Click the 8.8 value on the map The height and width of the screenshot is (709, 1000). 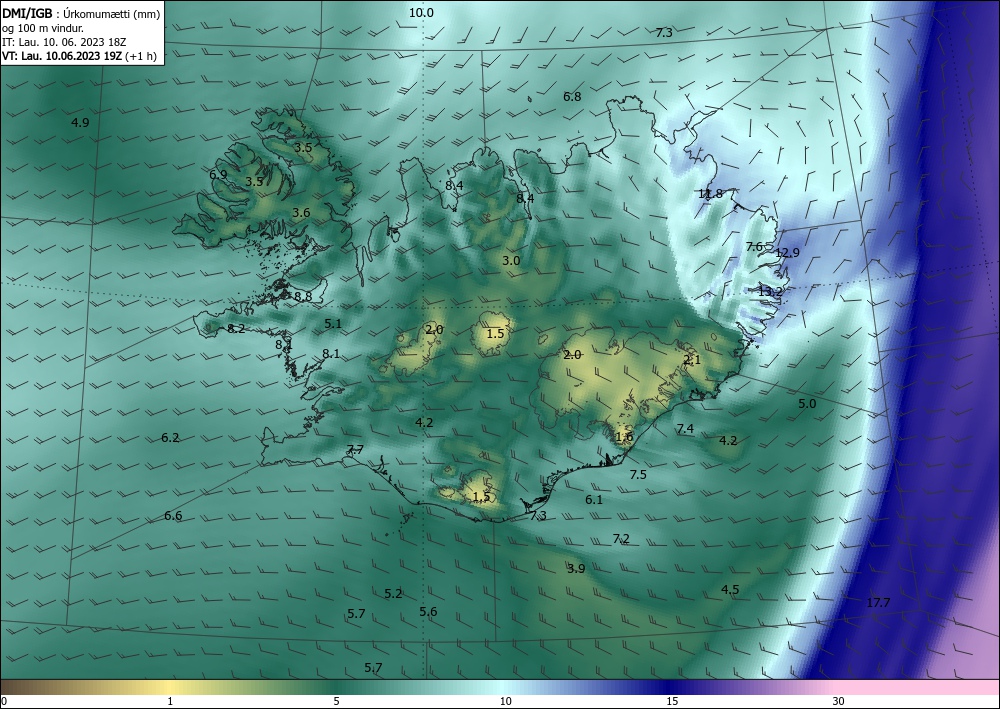tap(303, 296)
